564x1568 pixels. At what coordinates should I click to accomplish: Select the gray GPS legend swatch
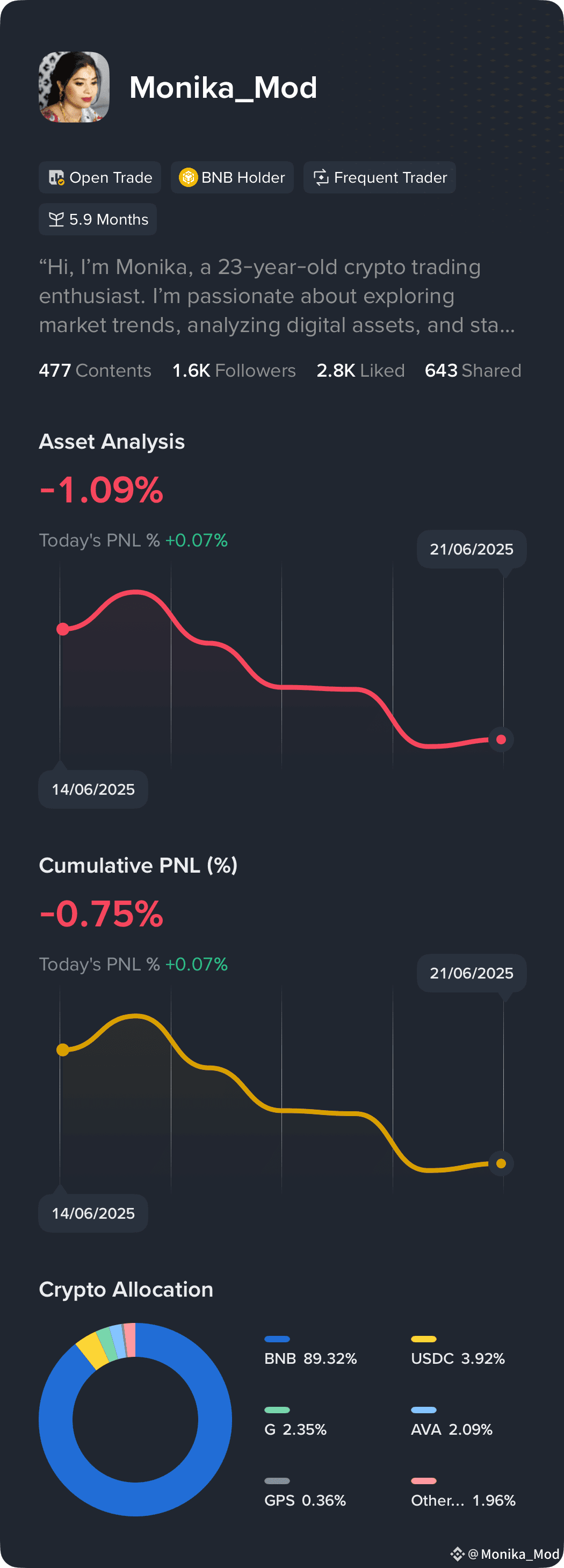point(277,1481)
